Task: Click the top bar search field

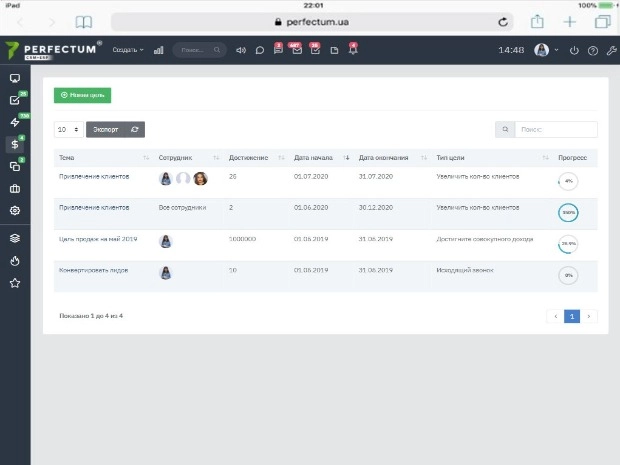Action: click(x=199, y=50)
